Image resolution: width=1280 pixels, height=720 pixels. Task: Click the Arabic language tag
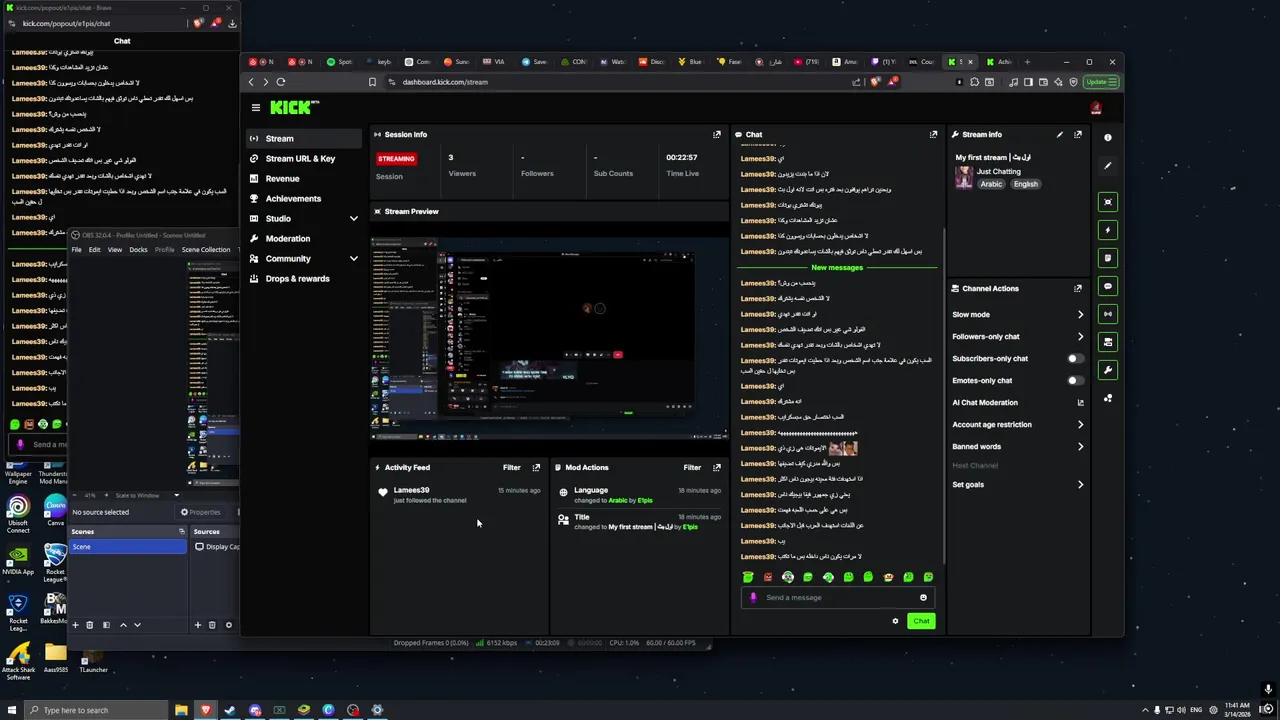click(x=991, y=184)
